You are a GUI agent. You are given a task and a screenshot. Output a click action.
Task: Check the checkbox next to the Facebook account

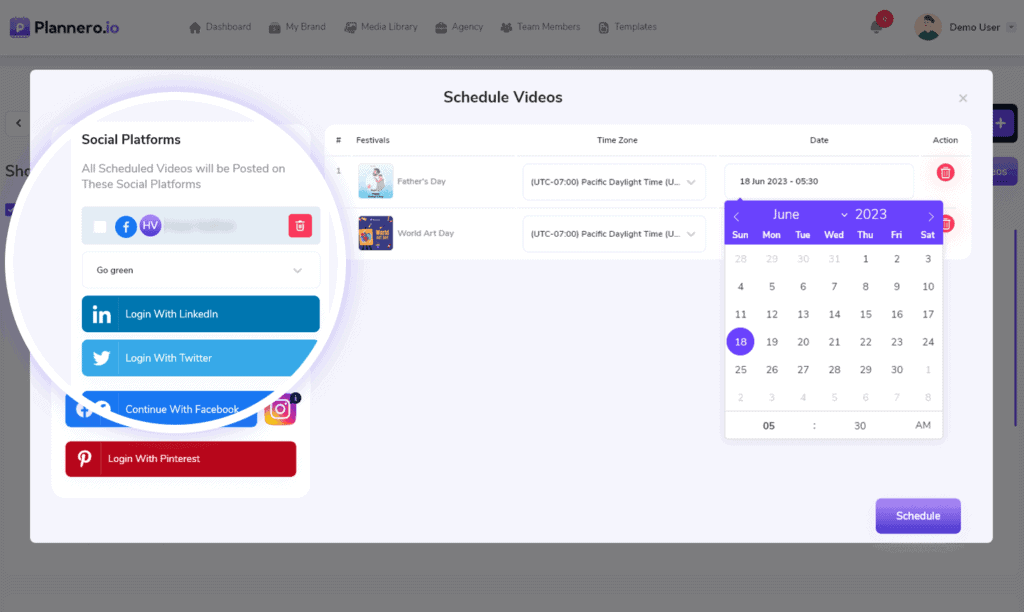(x=98, y=226)
